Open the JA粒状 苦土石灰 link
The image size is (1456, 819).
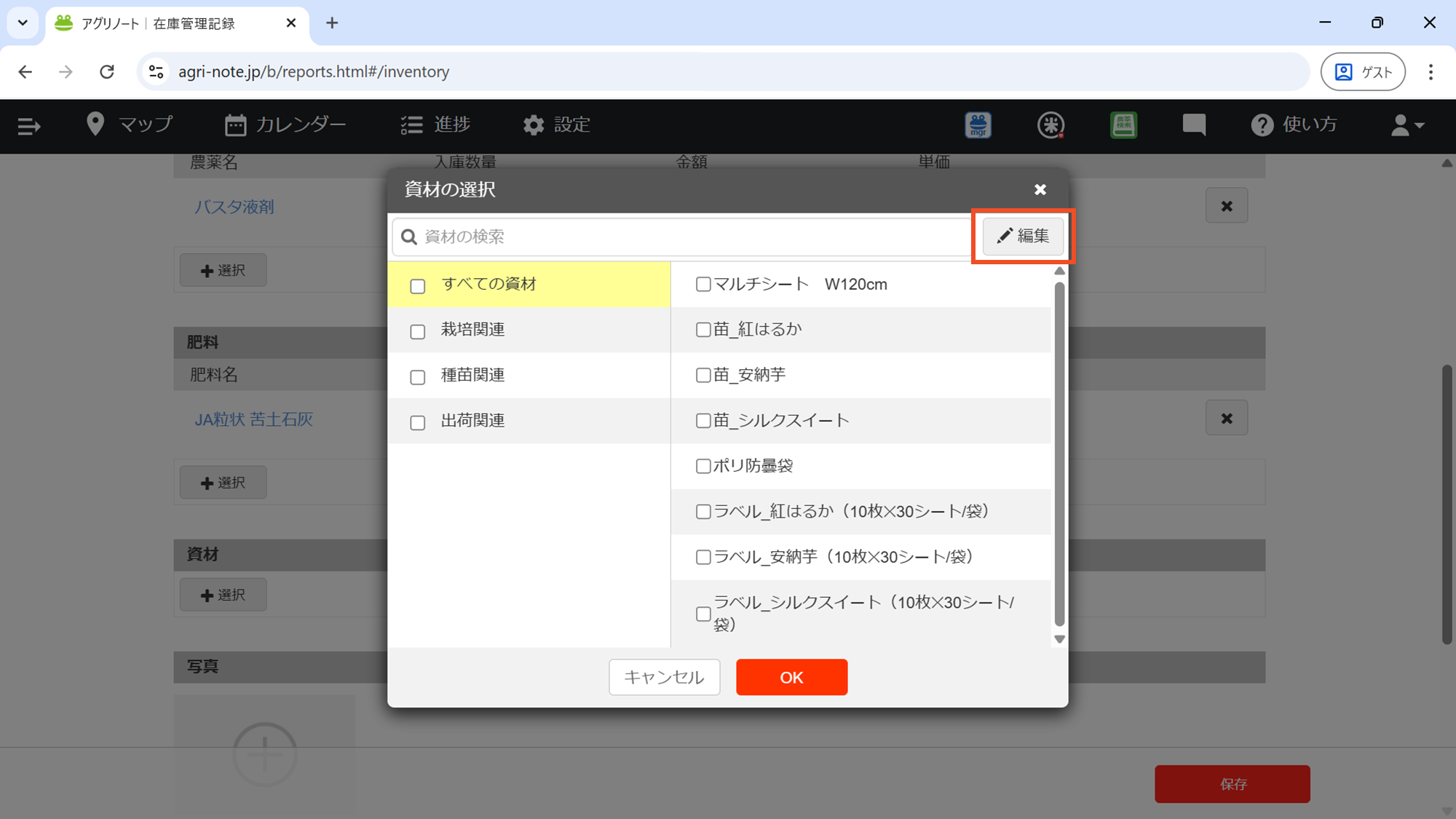pyautogui.click(x=253, y=419)
